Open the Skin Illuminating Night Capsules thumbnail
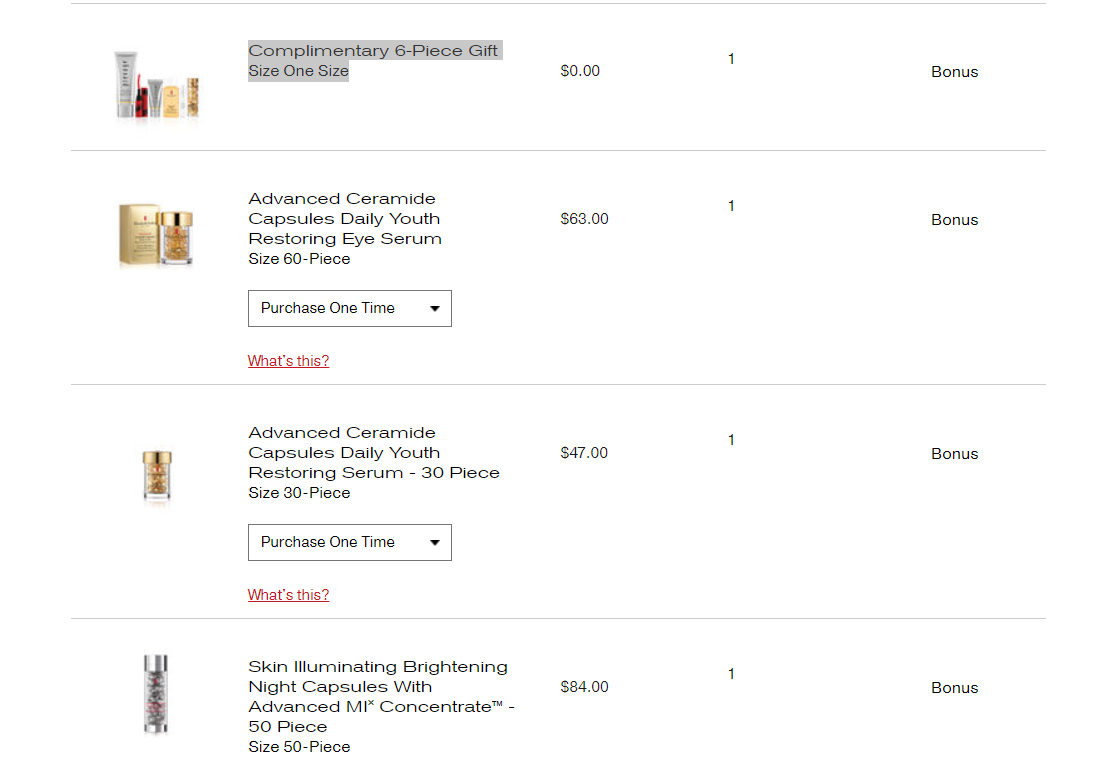This screenshot has width=1098, height=760. (155, 694)
